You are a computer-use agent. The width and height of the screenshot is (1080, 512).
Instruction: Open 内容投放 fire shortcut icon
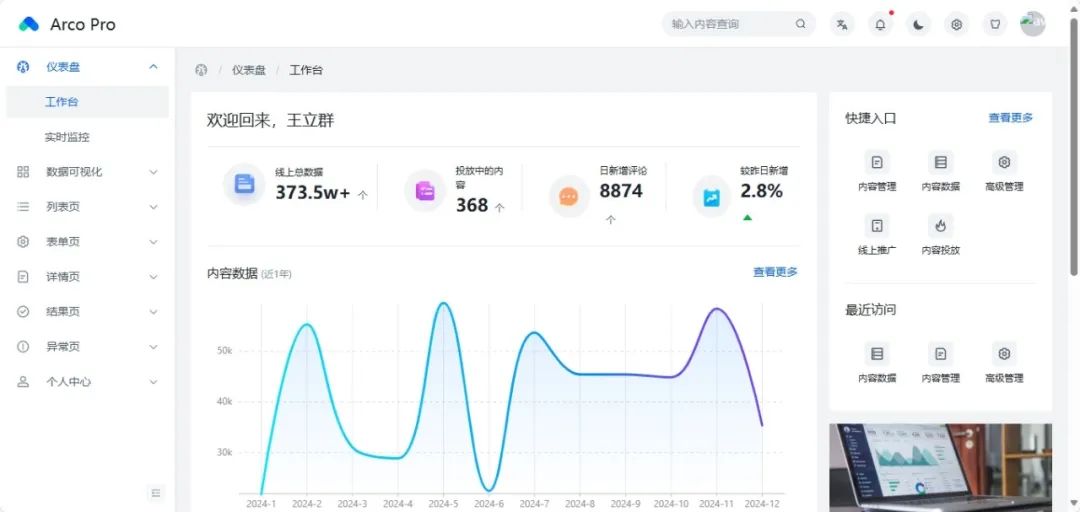coord(940,225)
